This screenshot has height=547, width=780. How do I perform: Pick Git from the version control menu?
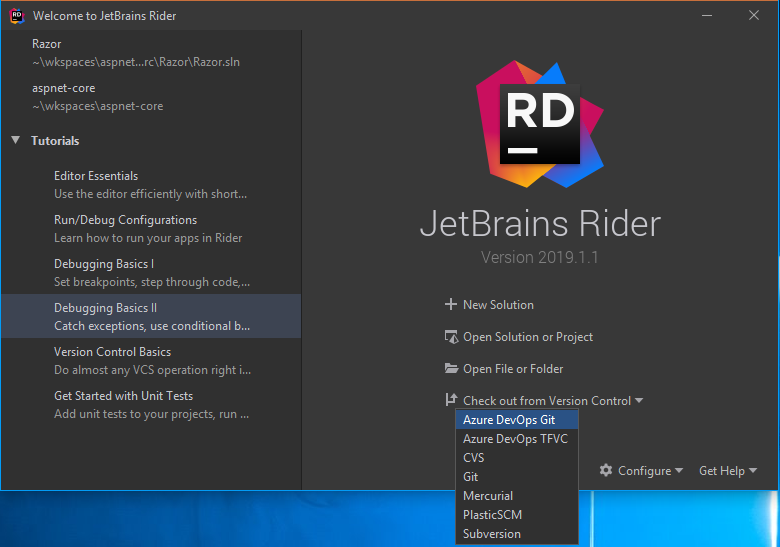click(517, 476)
